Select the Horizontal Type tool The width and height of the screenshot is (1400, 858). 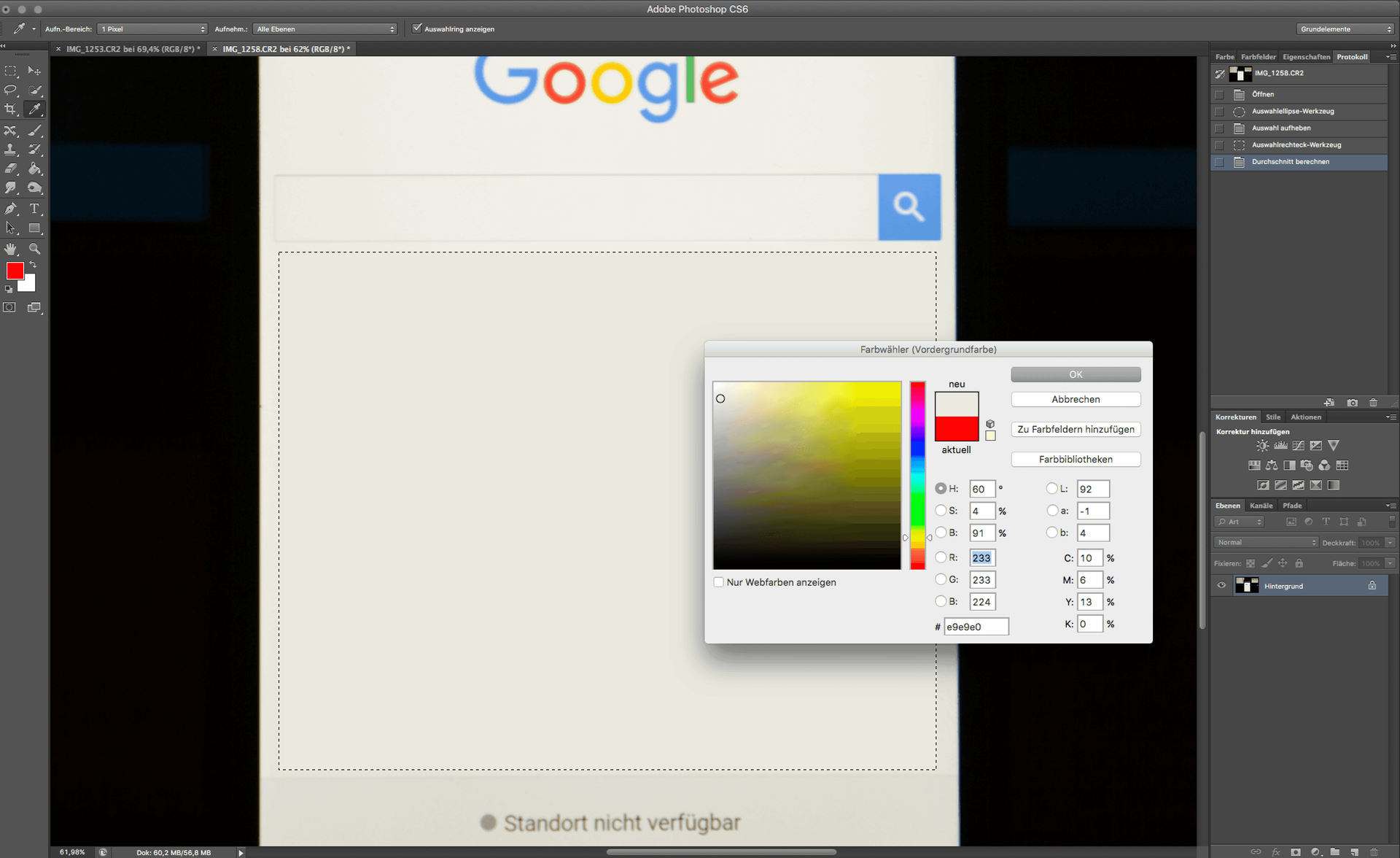pos(34,209)
